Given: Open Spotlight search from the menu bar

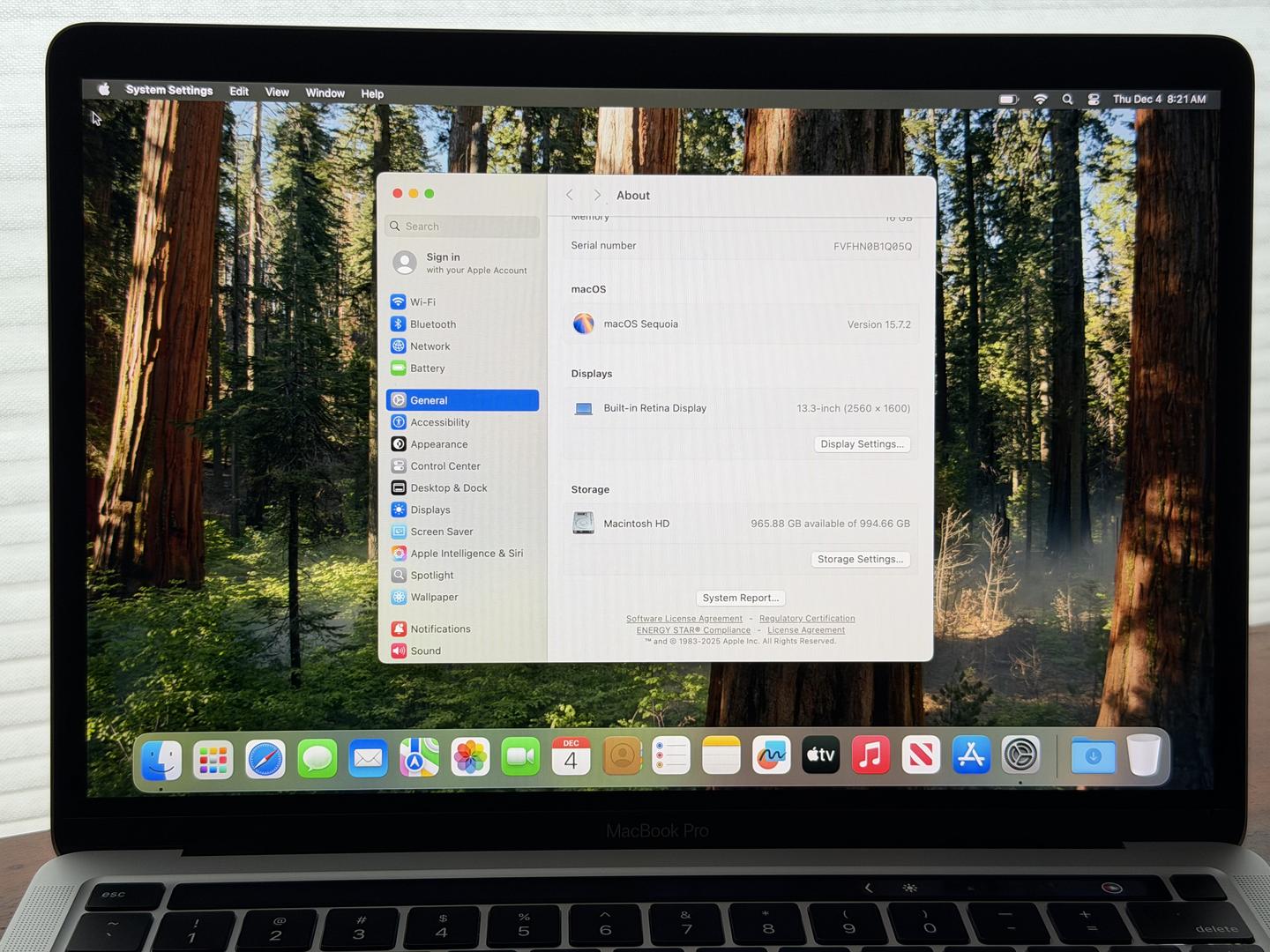Looking at the screenshot, I should click(x=1067, y=99).
